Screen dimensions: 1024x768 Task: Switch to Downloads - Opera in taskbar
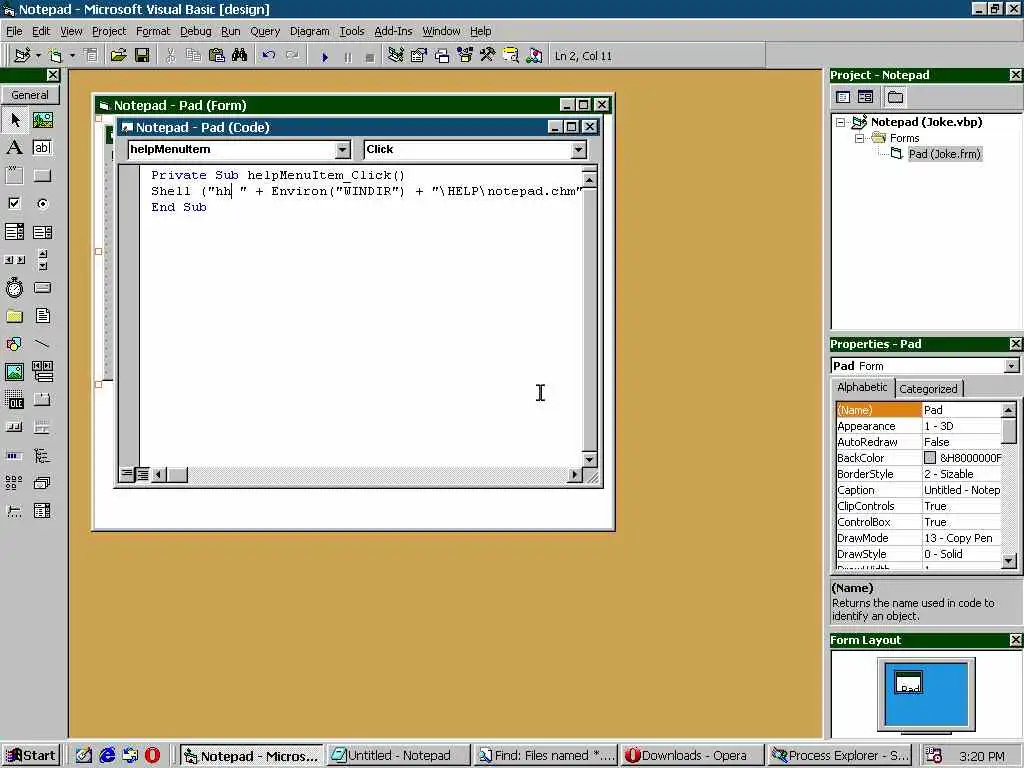692,756
